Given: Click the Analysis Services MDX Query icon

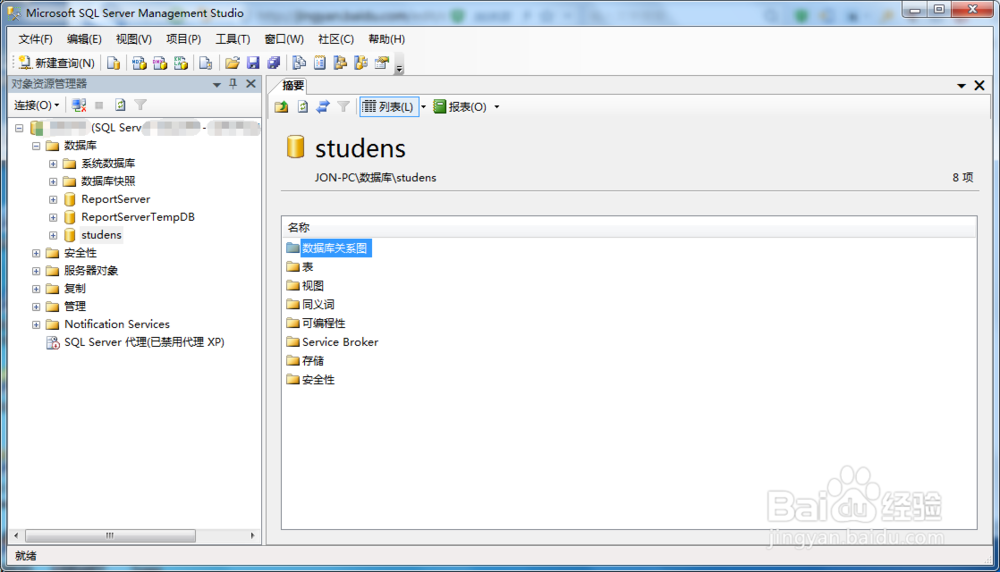Looking at the screenshot, I should (x=139, y=62).
